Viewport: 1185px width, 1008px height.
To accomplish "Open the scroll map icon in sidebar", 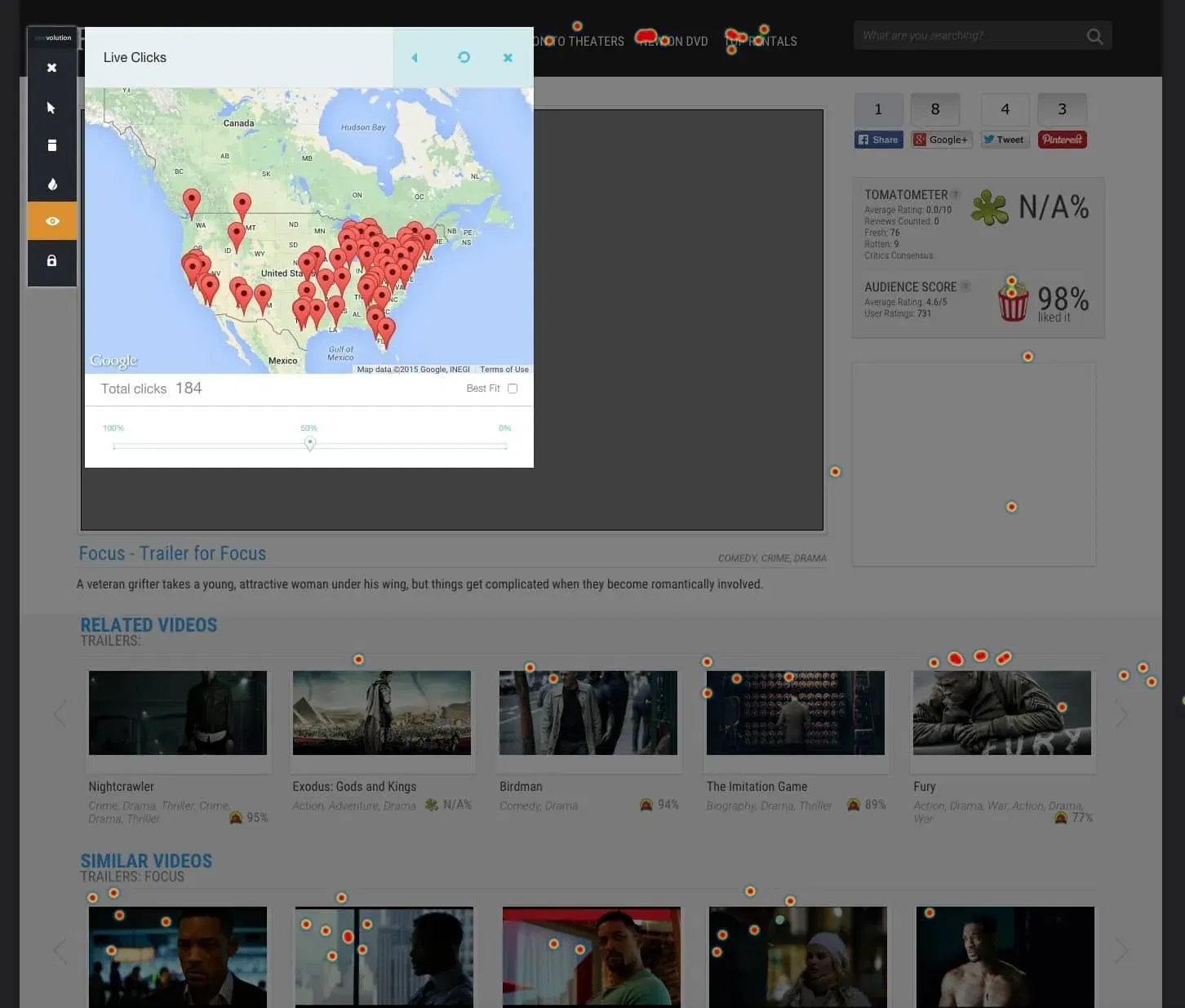I will [x=51, y=145].
